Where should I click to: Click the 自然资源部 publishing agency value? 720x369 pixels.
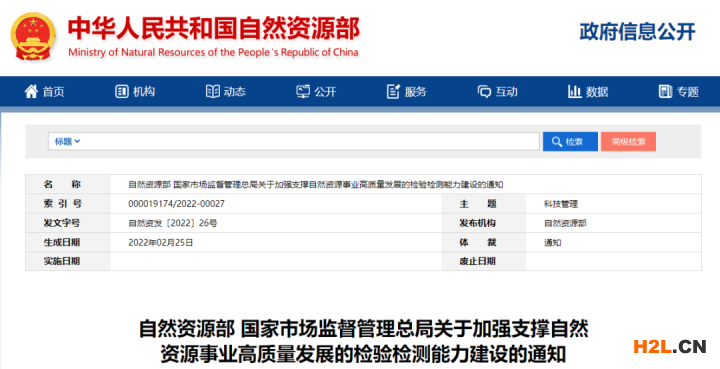tap(565, 224)
